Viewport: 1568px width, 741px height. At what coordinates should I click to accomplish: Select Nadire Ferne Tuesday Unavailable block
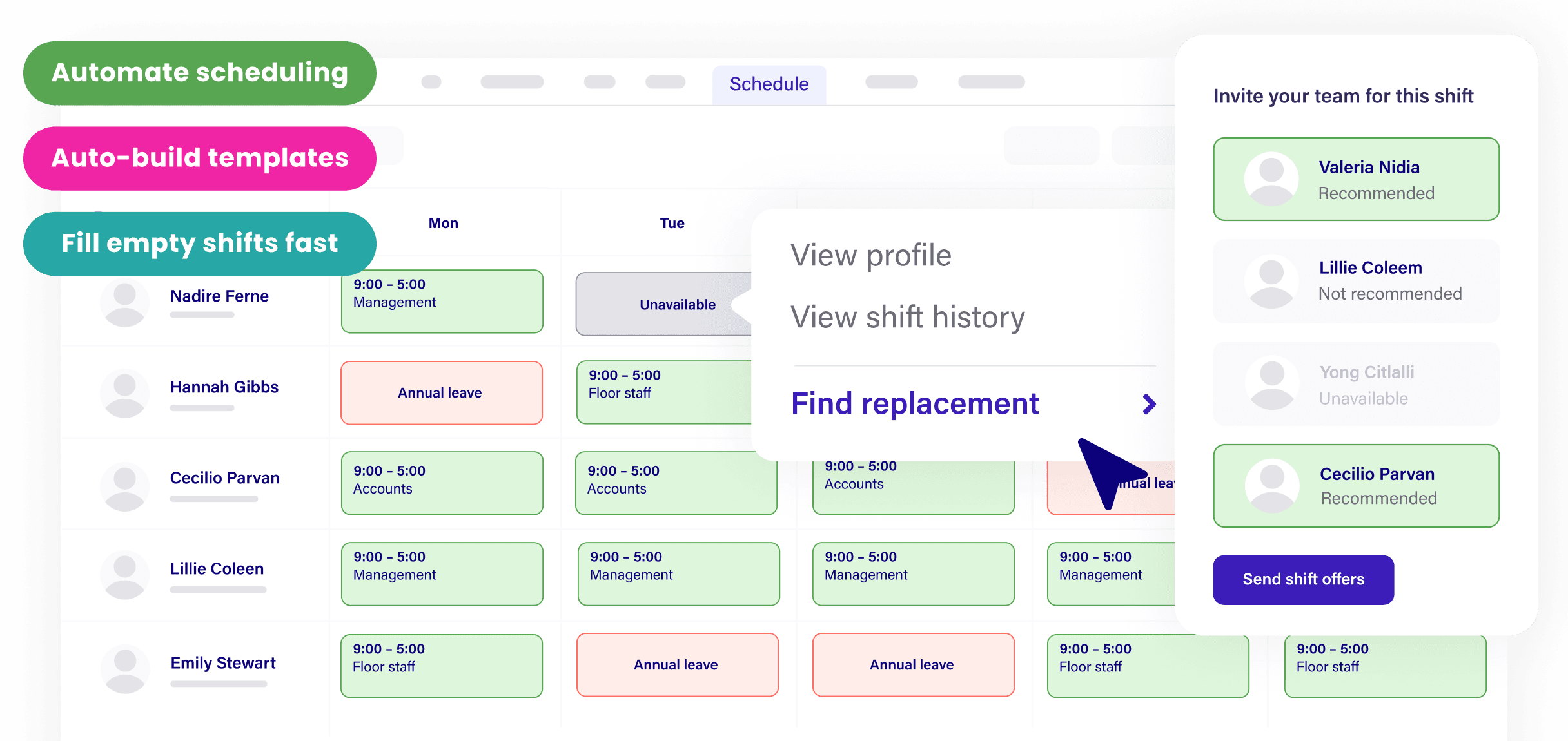tap(663, 304)
